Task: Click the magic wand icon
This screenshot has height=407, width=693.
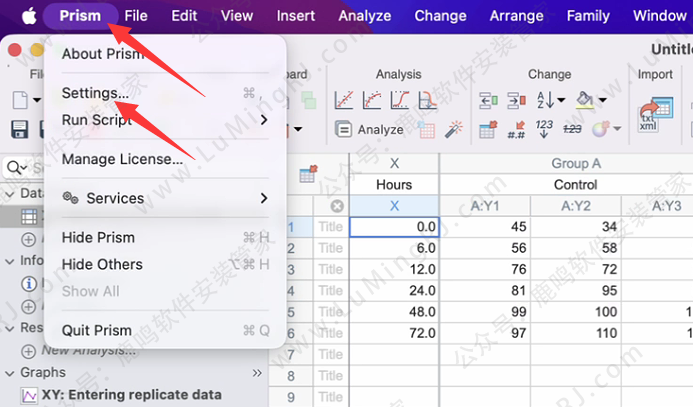Action: (x=452, y=129)
